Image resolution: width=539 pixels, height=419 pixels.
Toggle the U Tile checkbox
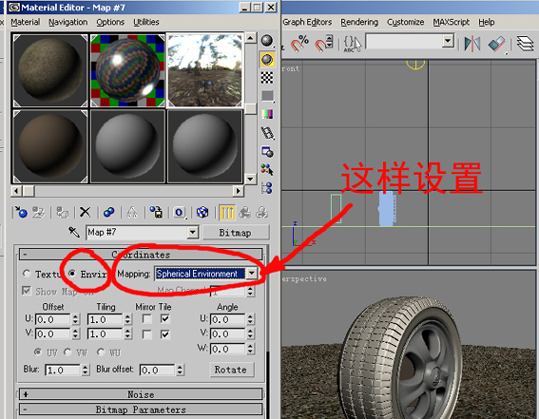pos(165,319)
